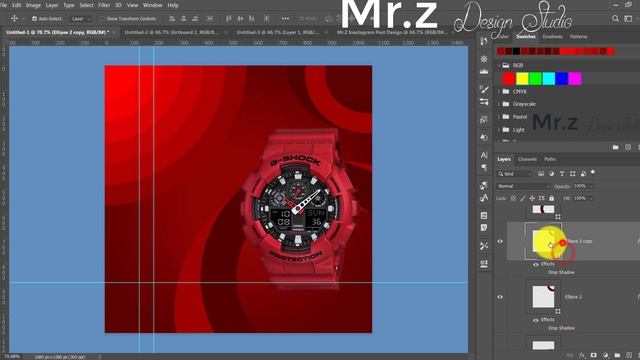Create new swatch group folder icon
The height and width of the screenshot is (360, 640).
(616, 147)
